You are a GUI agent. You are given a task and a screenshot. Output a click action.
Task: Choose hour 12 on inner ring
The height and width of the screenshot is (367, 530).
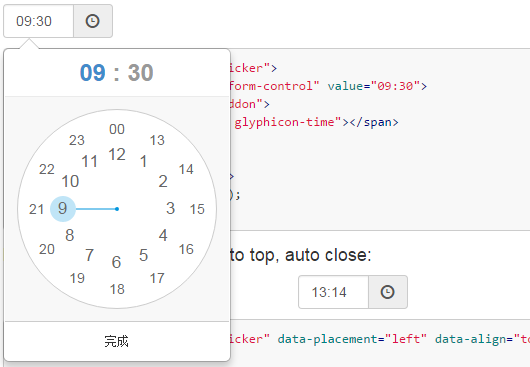(117, 155)
